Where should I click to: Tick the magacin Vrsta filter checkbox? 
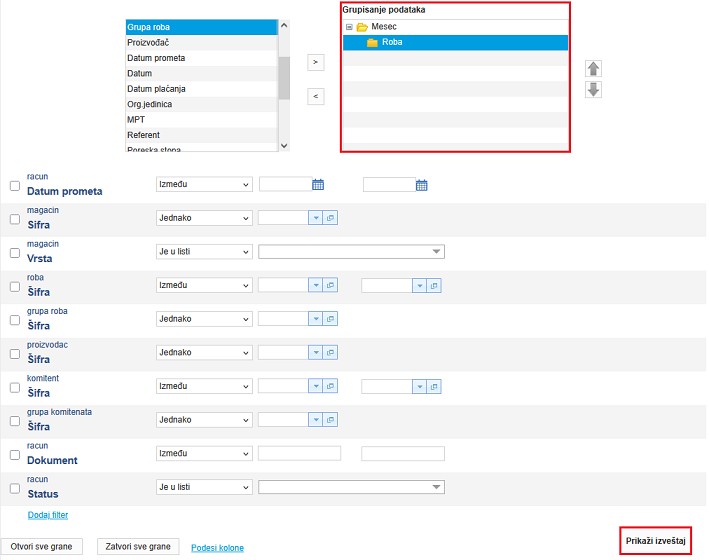14,253
